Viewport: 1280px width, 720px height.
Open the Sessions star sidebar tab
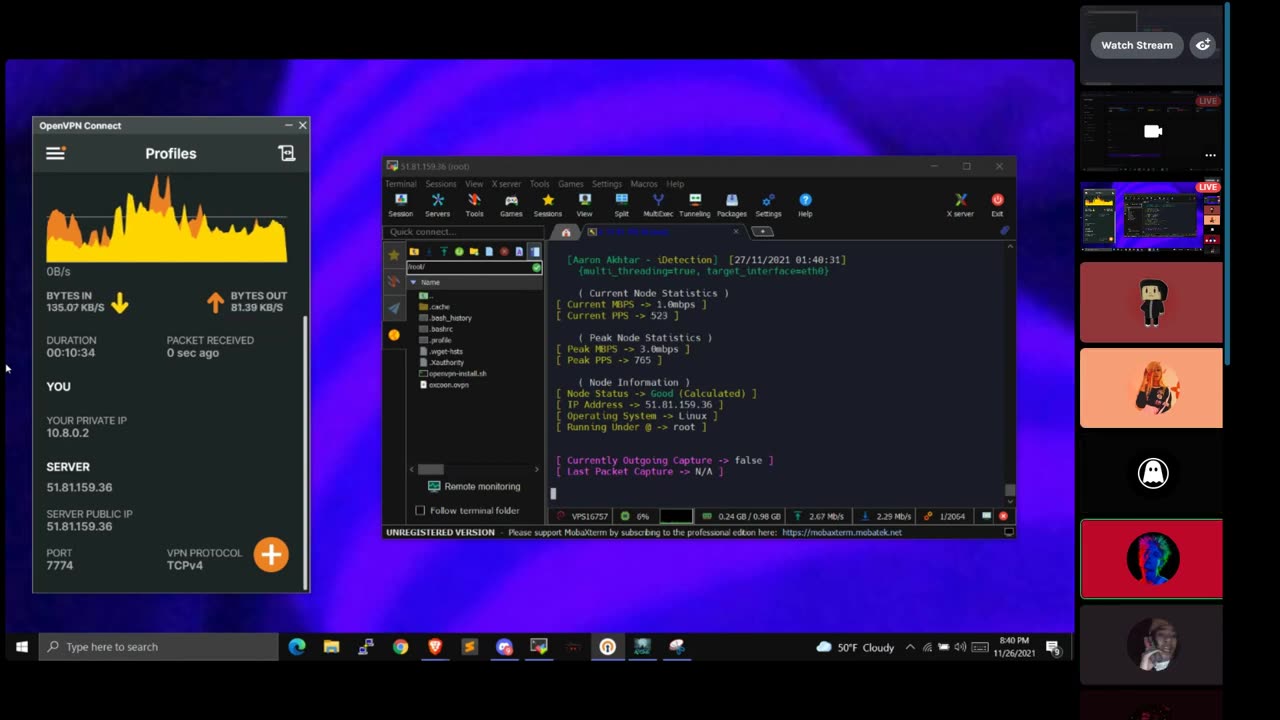[394, 256]
